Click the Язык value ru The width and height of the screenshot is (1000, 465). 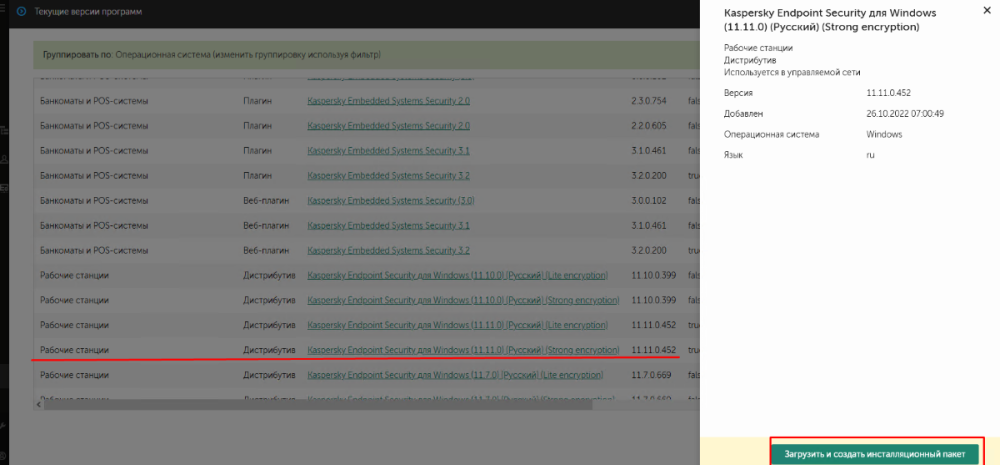tap(870, 155)
